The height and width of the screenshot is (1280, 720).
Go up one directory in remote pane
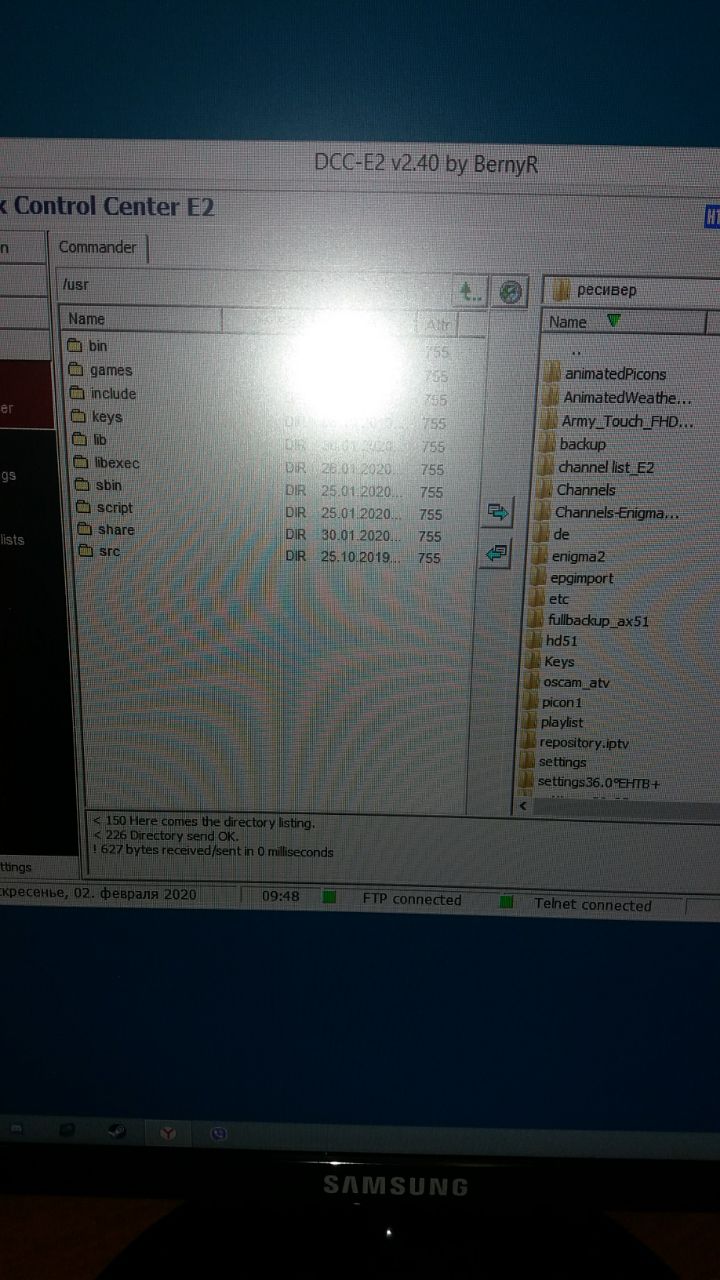470,292
